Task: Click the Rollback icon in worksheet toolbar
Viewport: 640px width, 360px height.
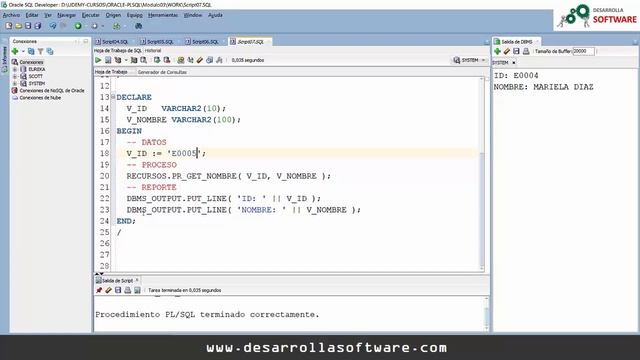Action: tap(167, 60)
